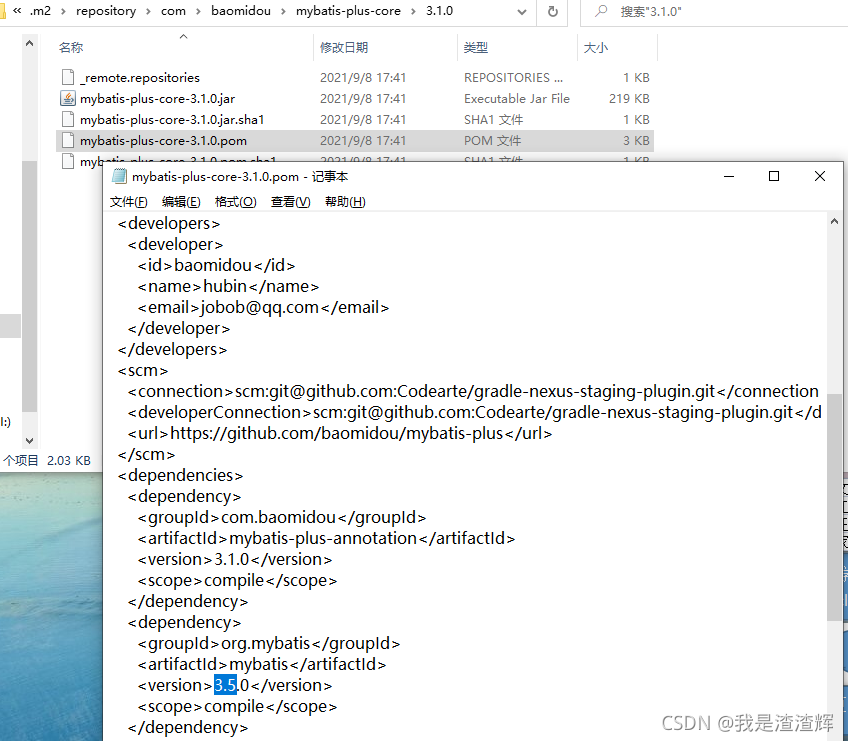Sort files by 修改日期 column header
Viewport: 848px width, 741px height.
click(x=385, y=48)
